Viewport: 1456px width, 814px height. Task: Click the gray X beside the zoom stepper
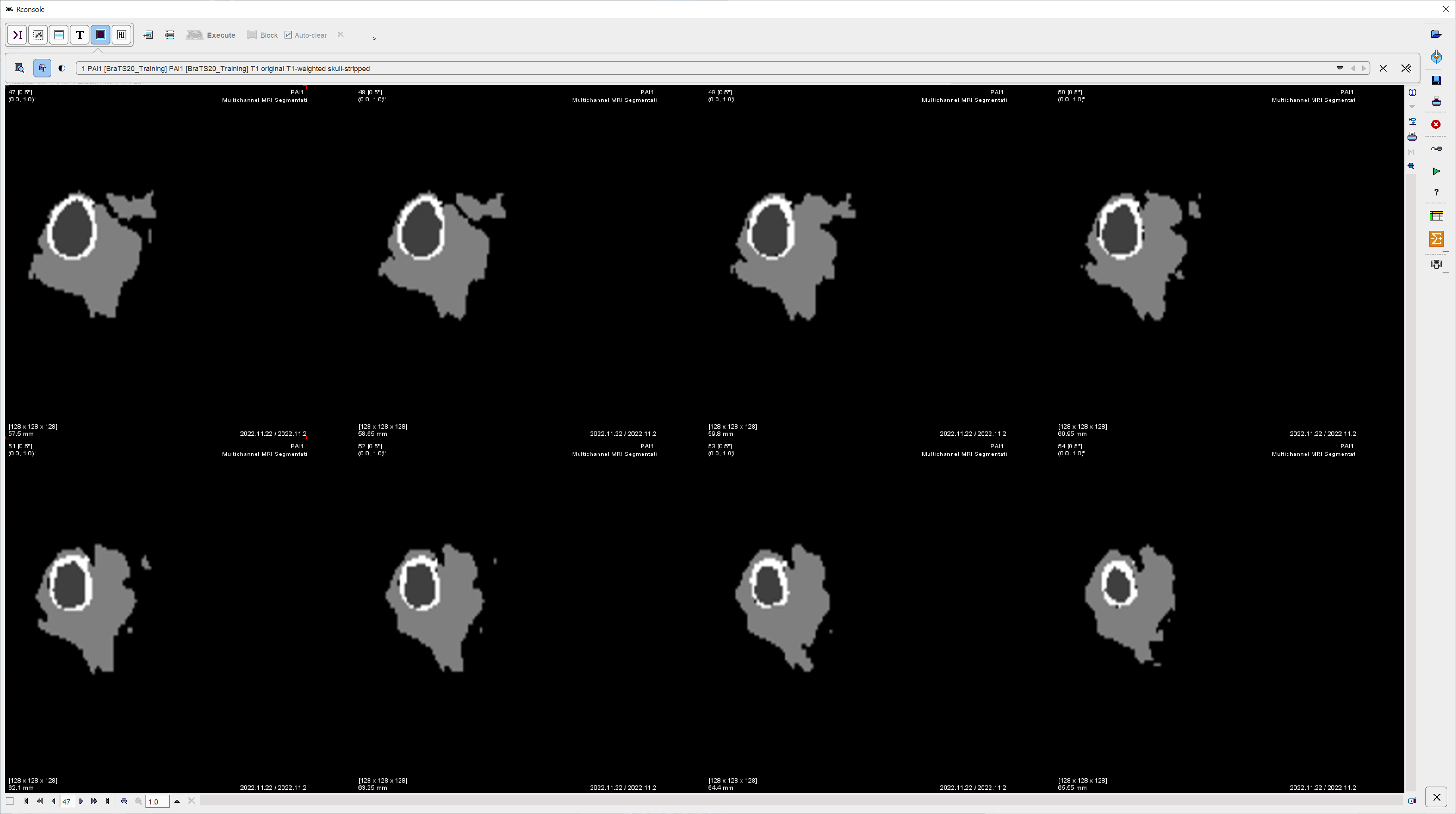[x=192, y=801]
